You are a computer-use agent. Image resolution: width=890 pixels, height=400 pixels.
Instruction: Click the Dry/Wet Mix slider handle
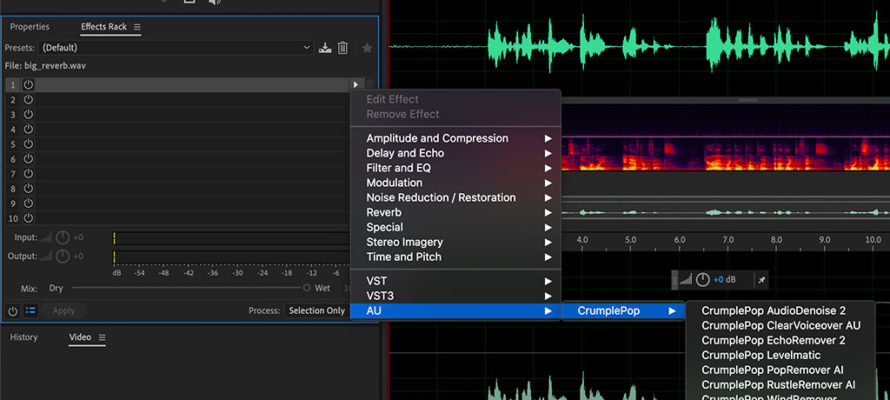tap(307, 288)
